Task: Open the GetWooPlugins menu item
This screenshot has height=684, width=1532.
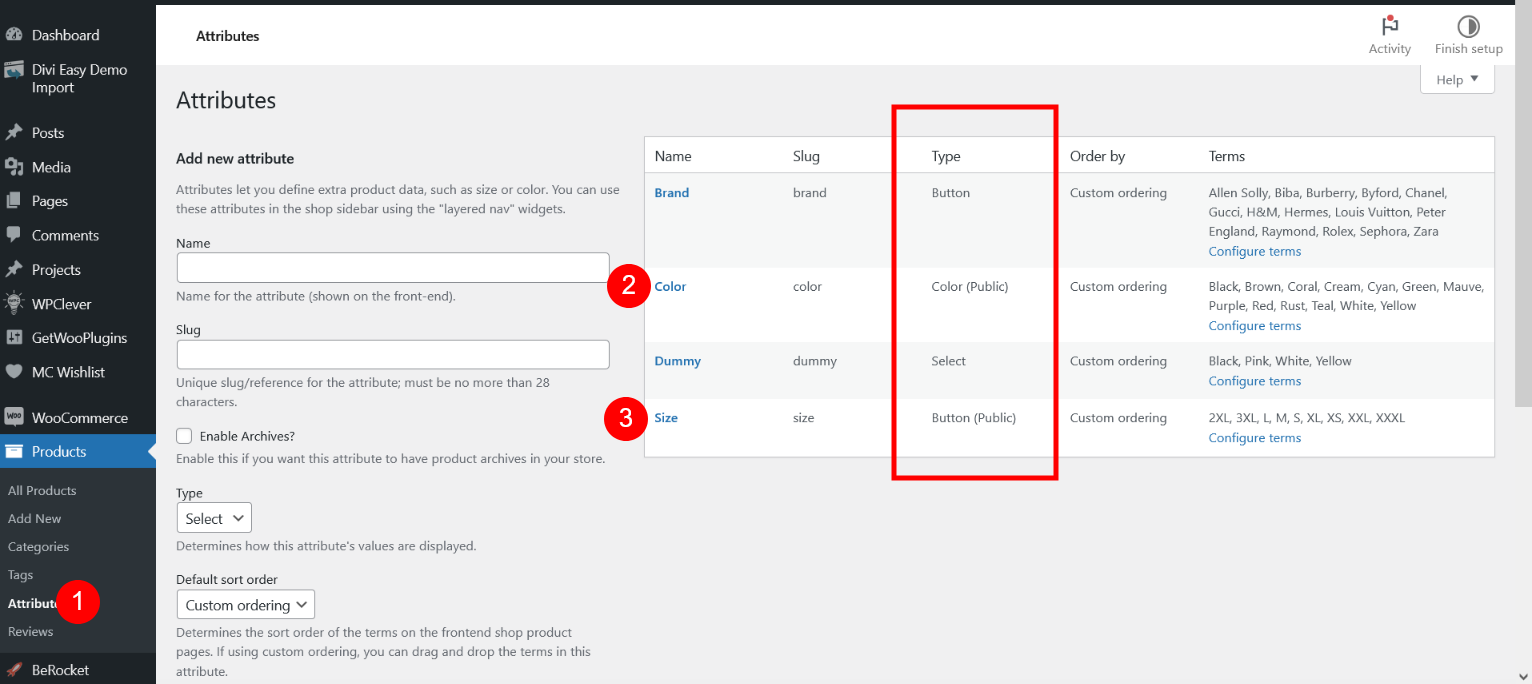Action: click(x=80, y=338)
